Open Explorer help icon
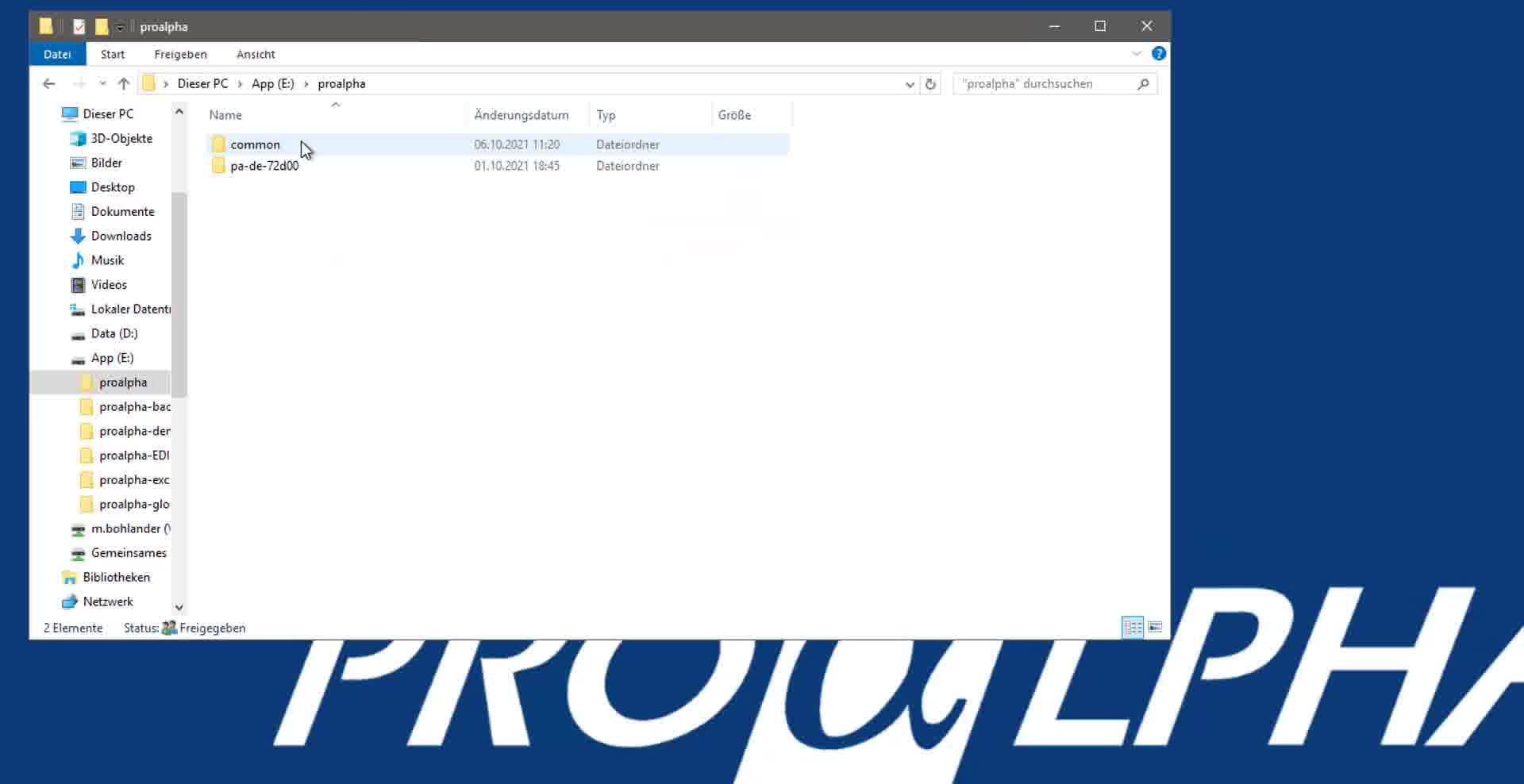 tap(1159, 53)
